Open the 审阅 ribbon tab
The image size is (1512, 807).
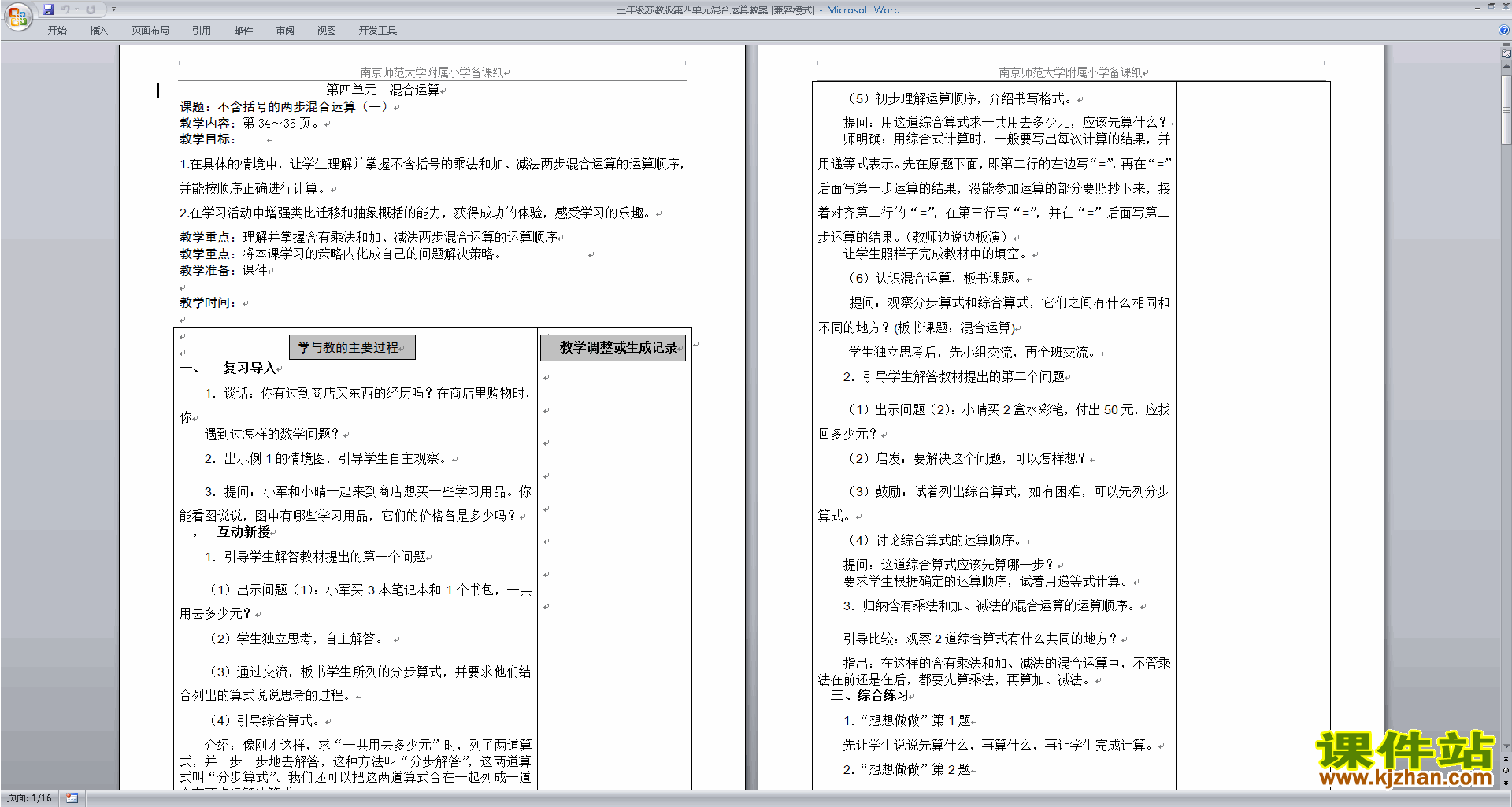pyautogui.click(x=285, y=31)
